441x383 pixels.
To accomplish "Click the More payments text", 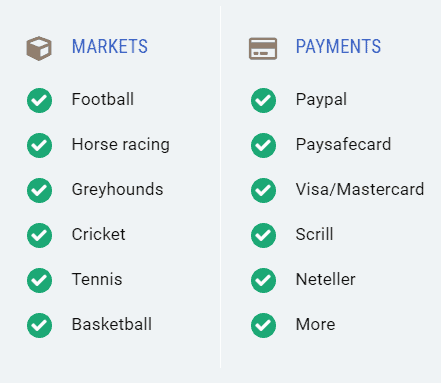I will (315, 324).
